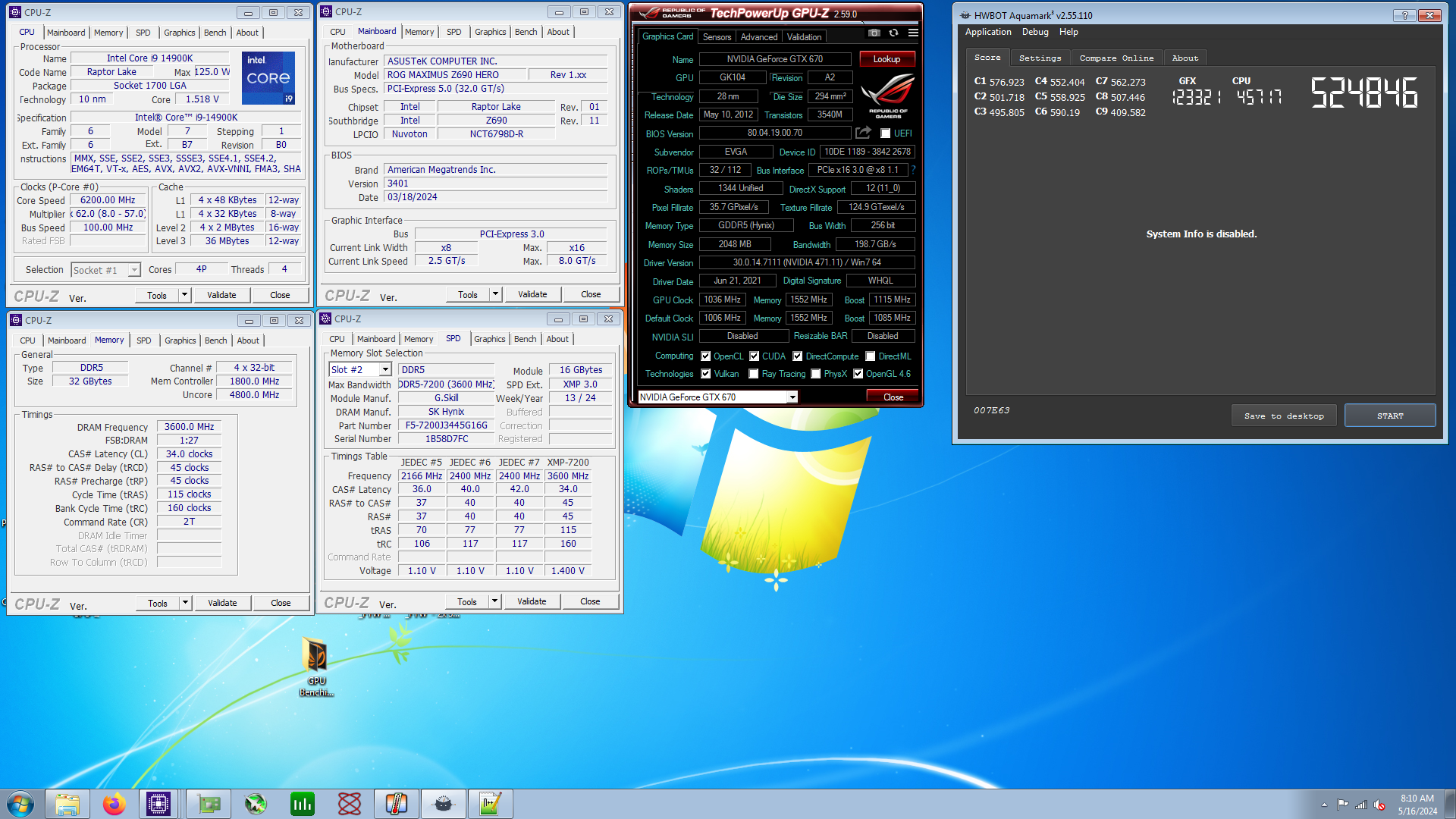
Task: Click the GPU-Z graphics card taskbar icon
Action: (x=208, y=804)
